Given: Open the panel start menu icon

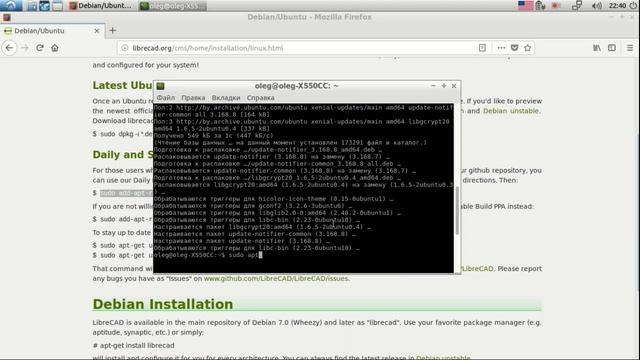Looking at the screenshot, I should point(11,5).
